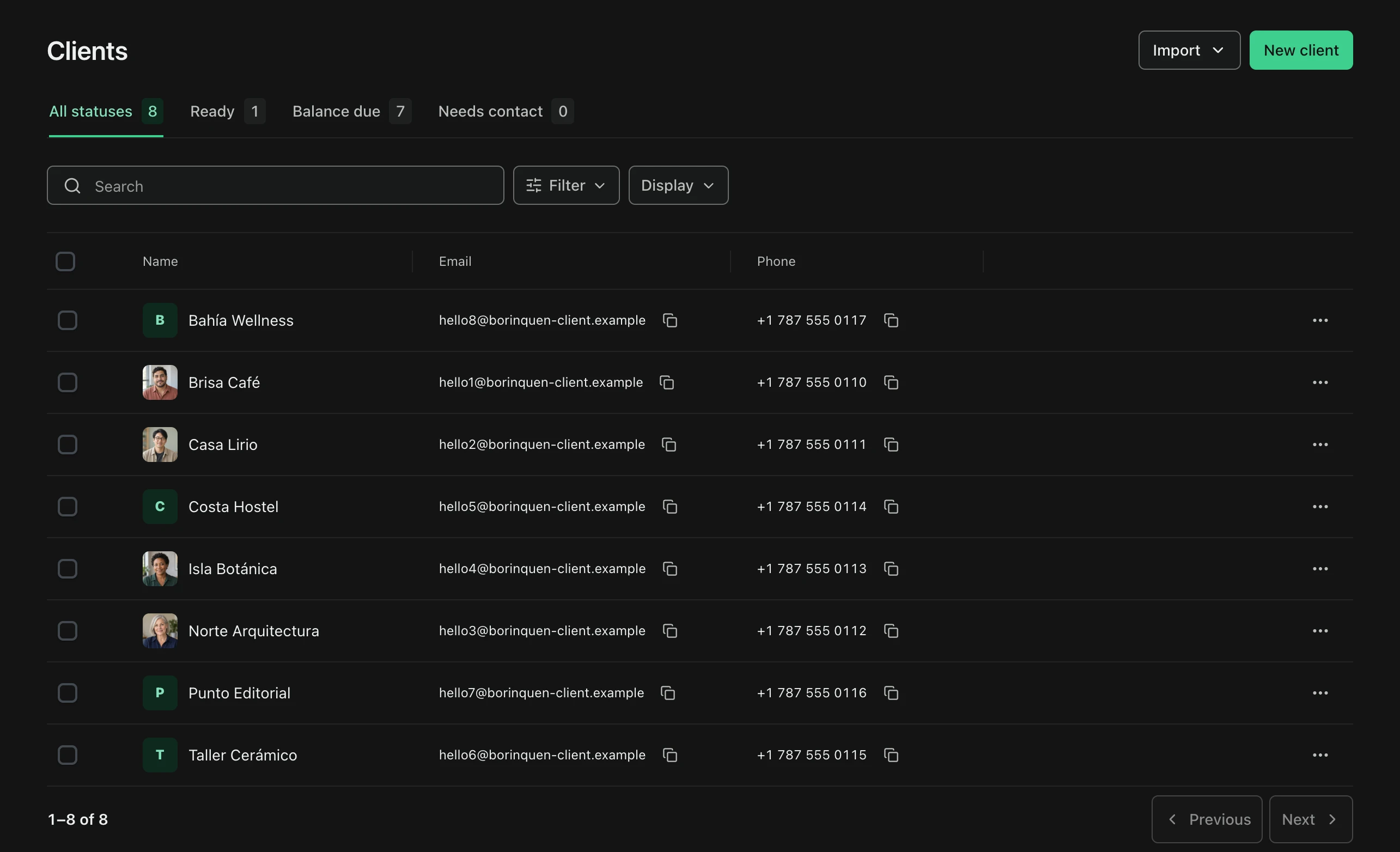The width and height of the screenshot is (1400, 852).
Task: Copy Brisa Café phone number
Action: pyautogui.click(x=891, y=382)
